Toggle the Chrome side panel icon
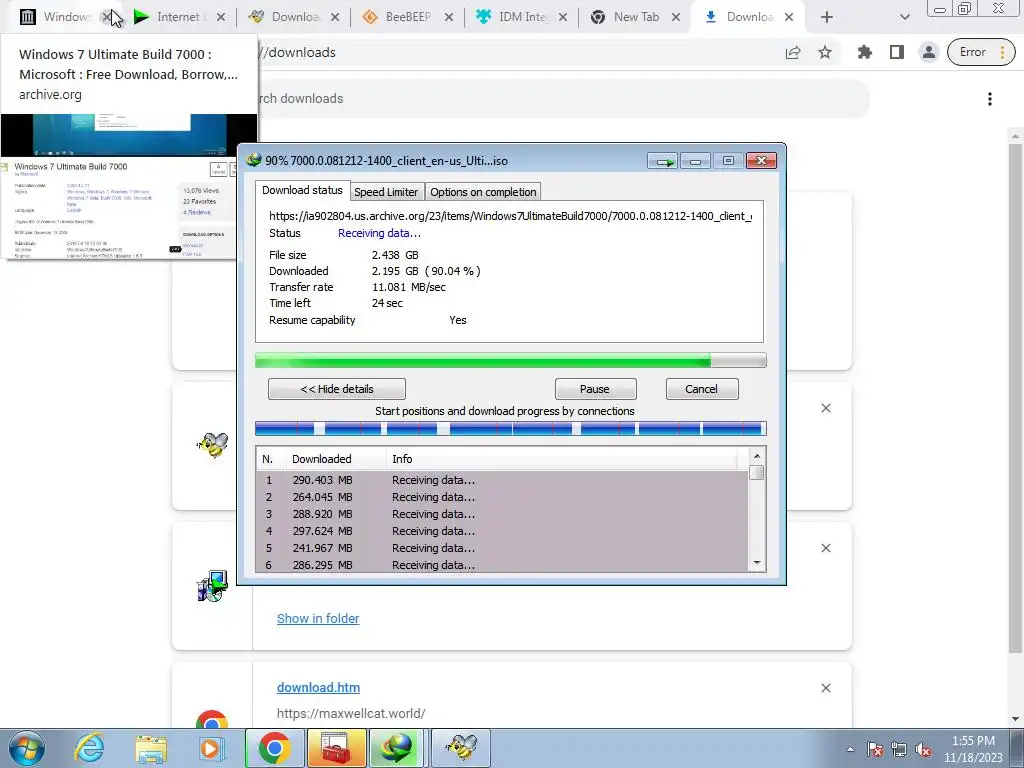 click(x=897, y=52)
